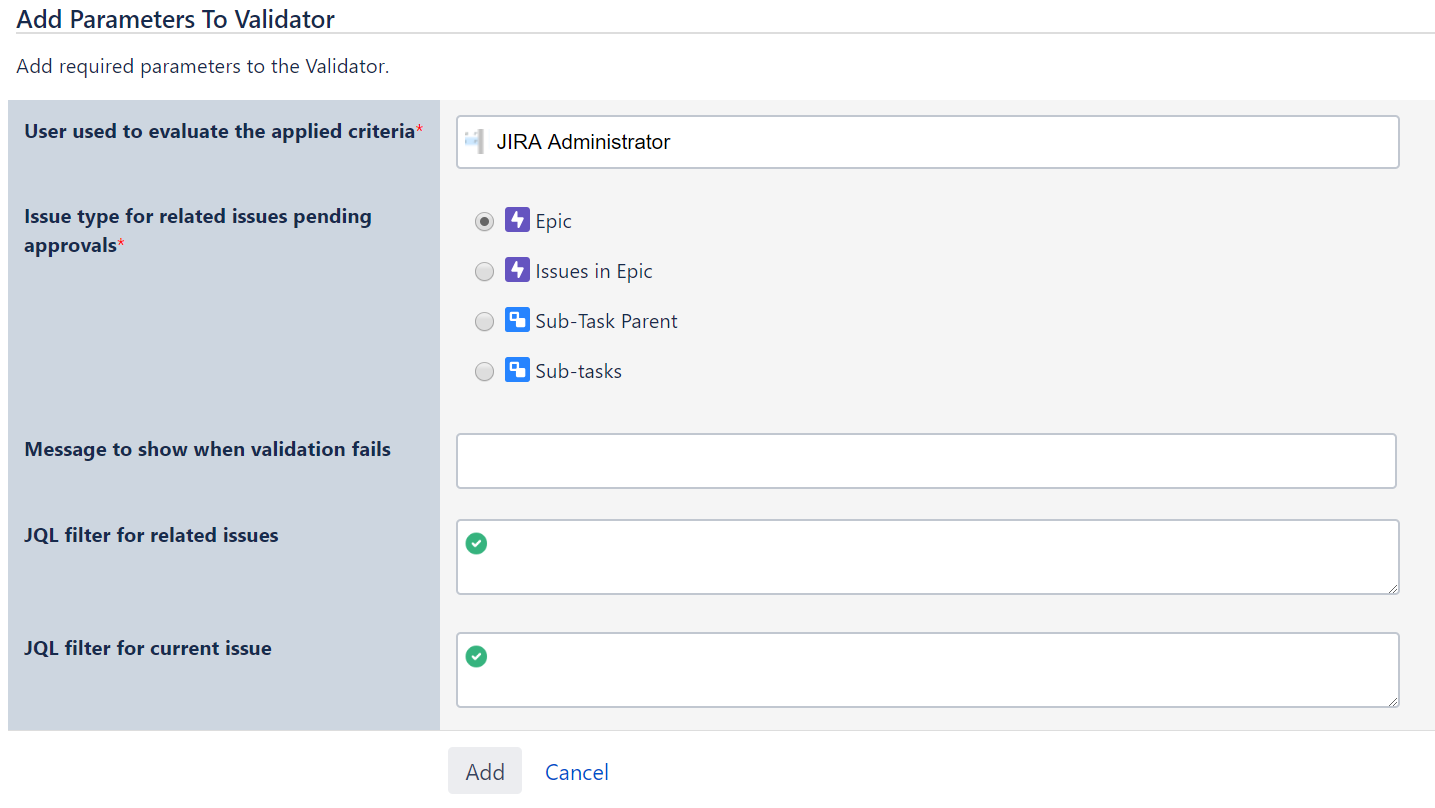Image resolution: width=1435 pixels, height=808 pixels.
Task: Click the blue Sub-tasks icon
Action: (517, 371)
